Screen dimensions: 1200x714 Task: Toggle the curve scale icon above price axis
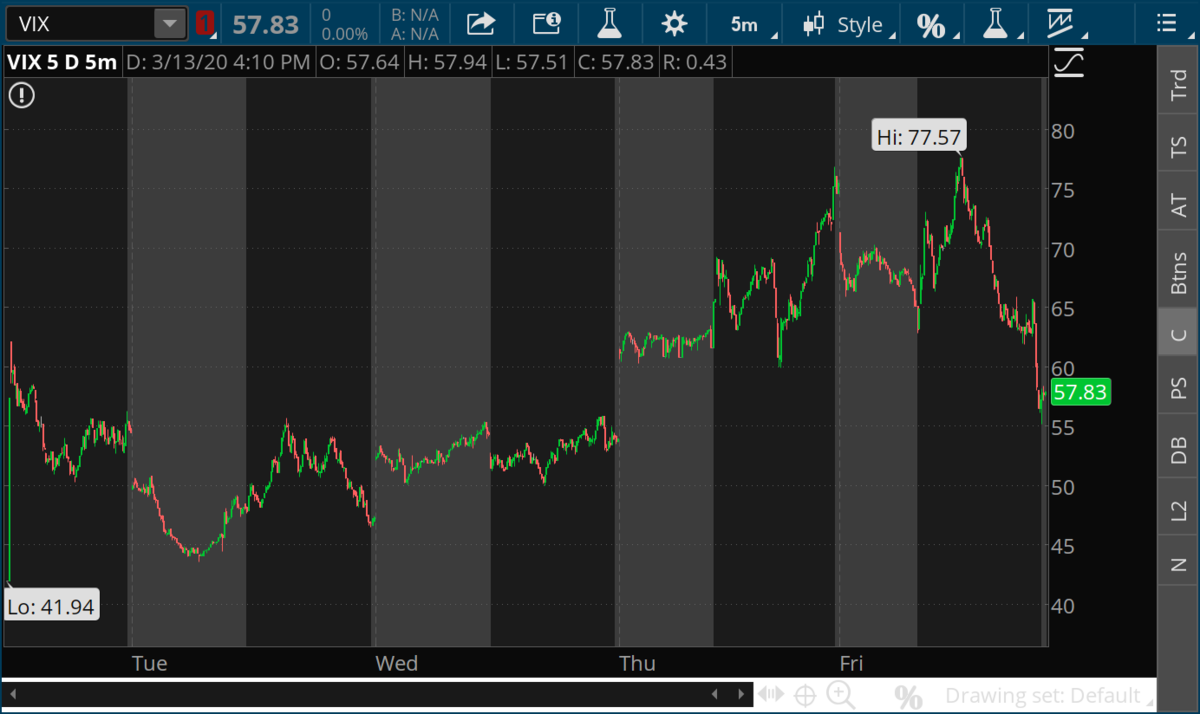coord(1070,64)
